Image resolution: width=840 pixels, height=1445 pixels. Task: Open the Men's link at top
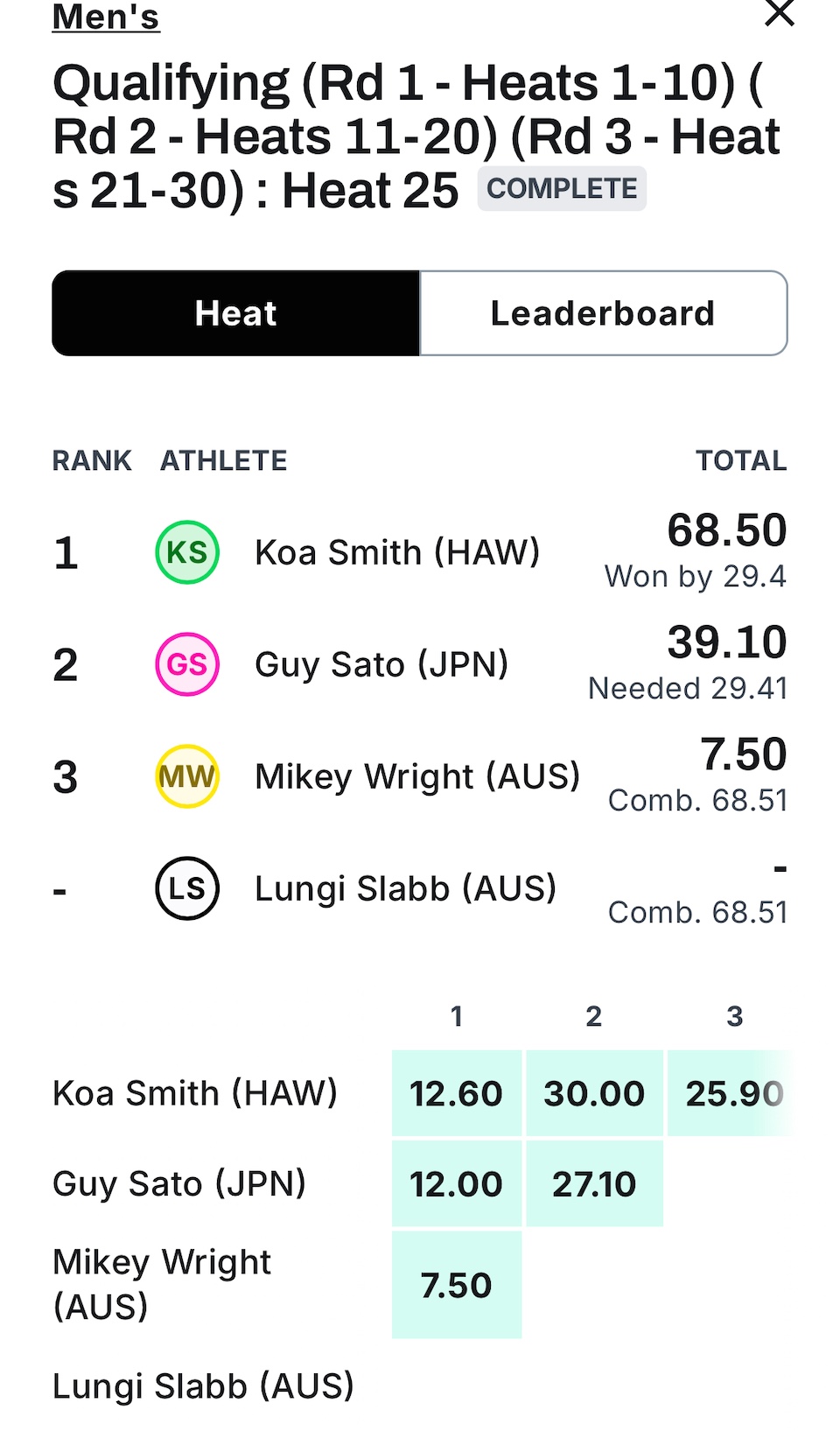(x=106, y=18)
